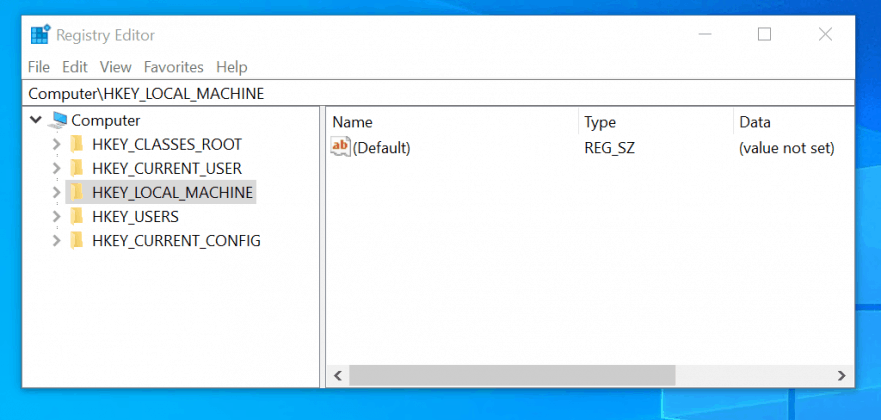Click the Registry Editor app icon in title bar

[x=40, y=35]
